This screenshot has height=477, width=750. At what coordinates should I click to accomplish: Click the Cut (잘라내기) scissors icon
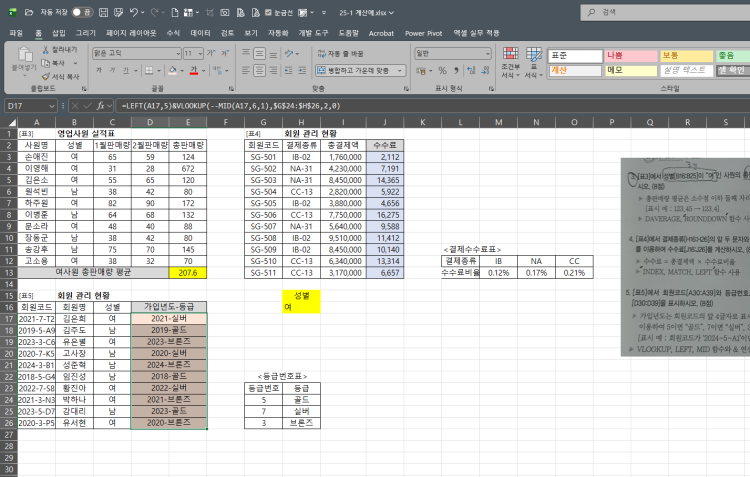click(46, 49)
